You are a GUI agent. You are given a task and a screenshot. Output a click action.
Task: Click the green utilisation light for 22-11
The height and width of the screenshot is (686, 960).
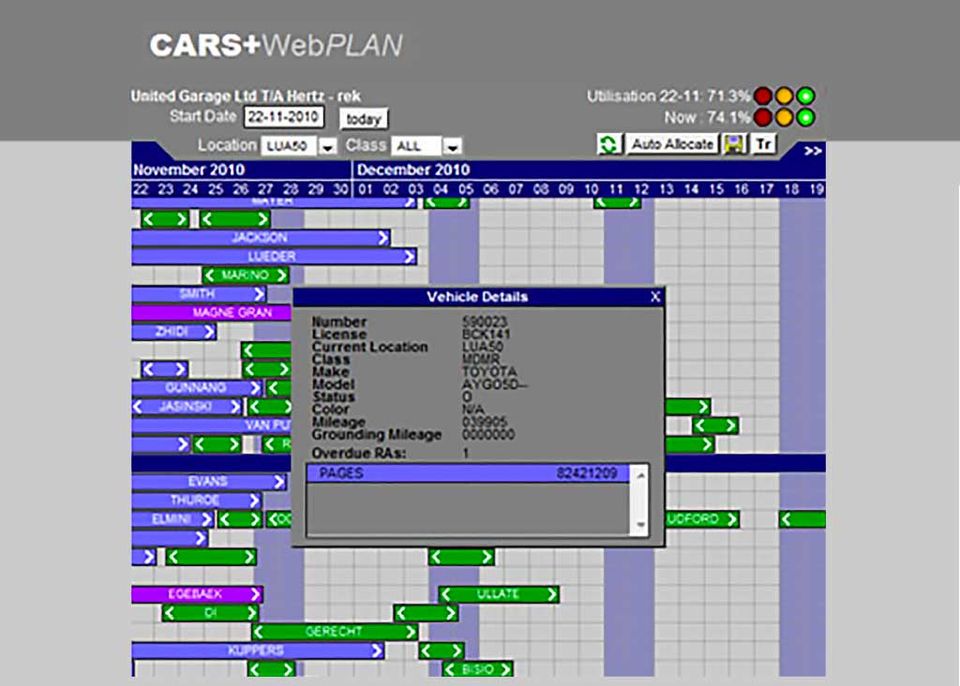click(806, 96)
